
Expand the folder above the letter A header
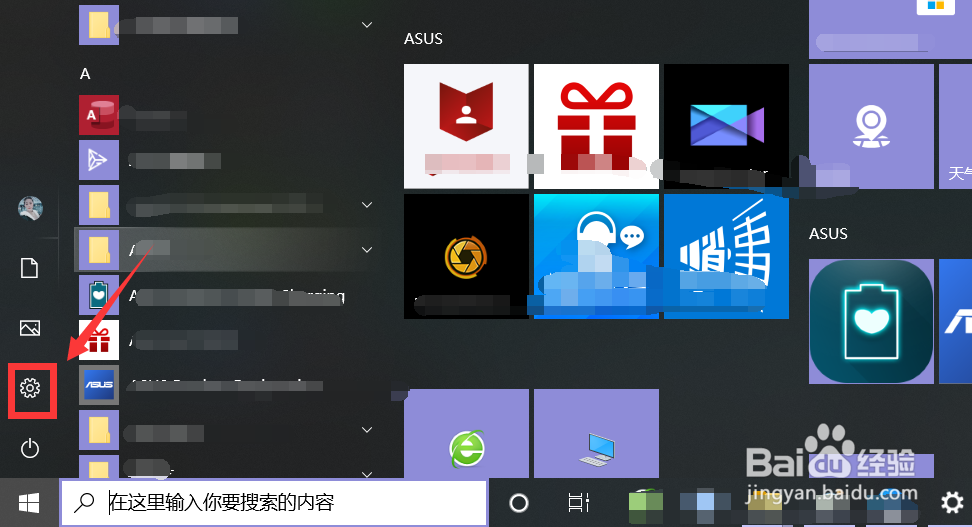click(367, 25)
